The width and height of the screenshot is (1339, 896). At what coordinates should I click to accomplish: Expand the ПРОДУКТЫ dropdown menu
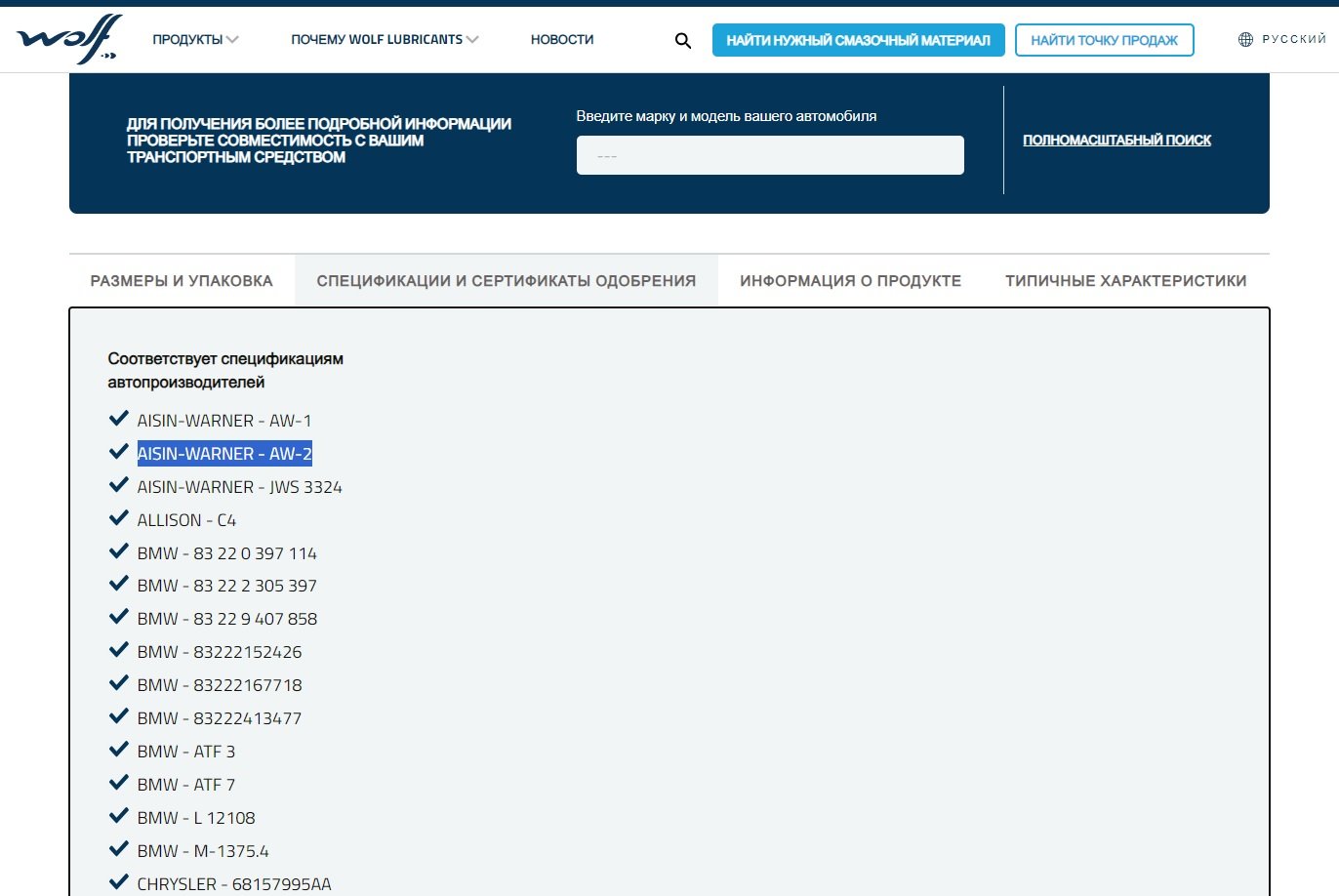[195, 40]
